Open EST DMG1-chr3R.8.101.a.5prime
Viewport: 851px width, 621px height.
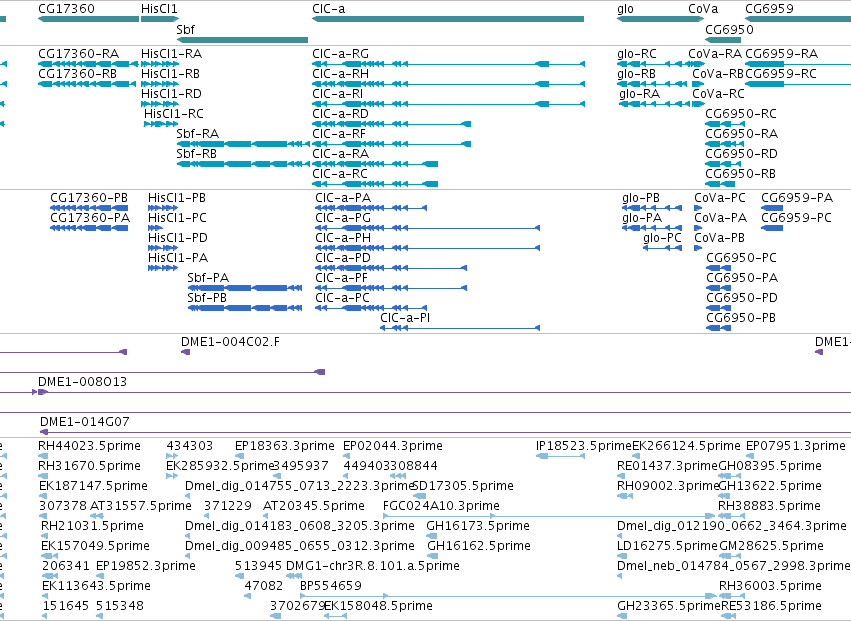(372, 566)
